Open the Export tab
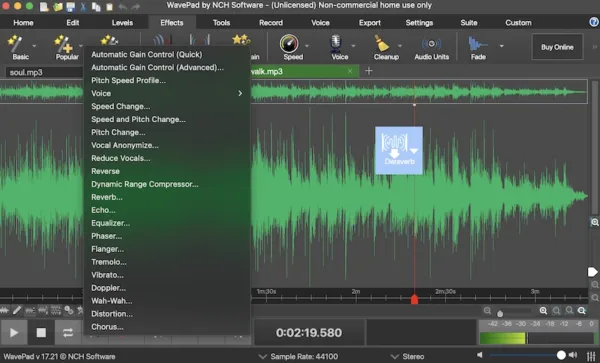The height and width of the screenshot is (363, 600). coord(370,23)
